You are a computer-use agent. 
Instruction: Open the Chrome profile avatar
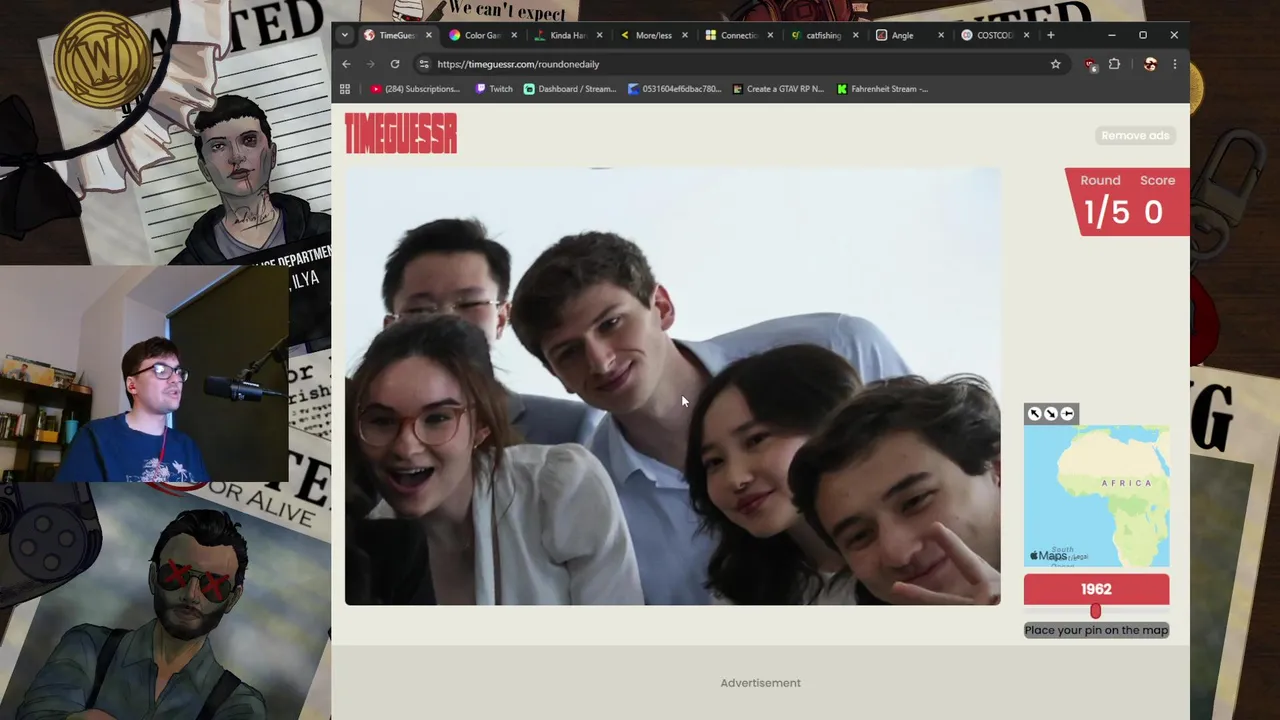coord(1150,64)
